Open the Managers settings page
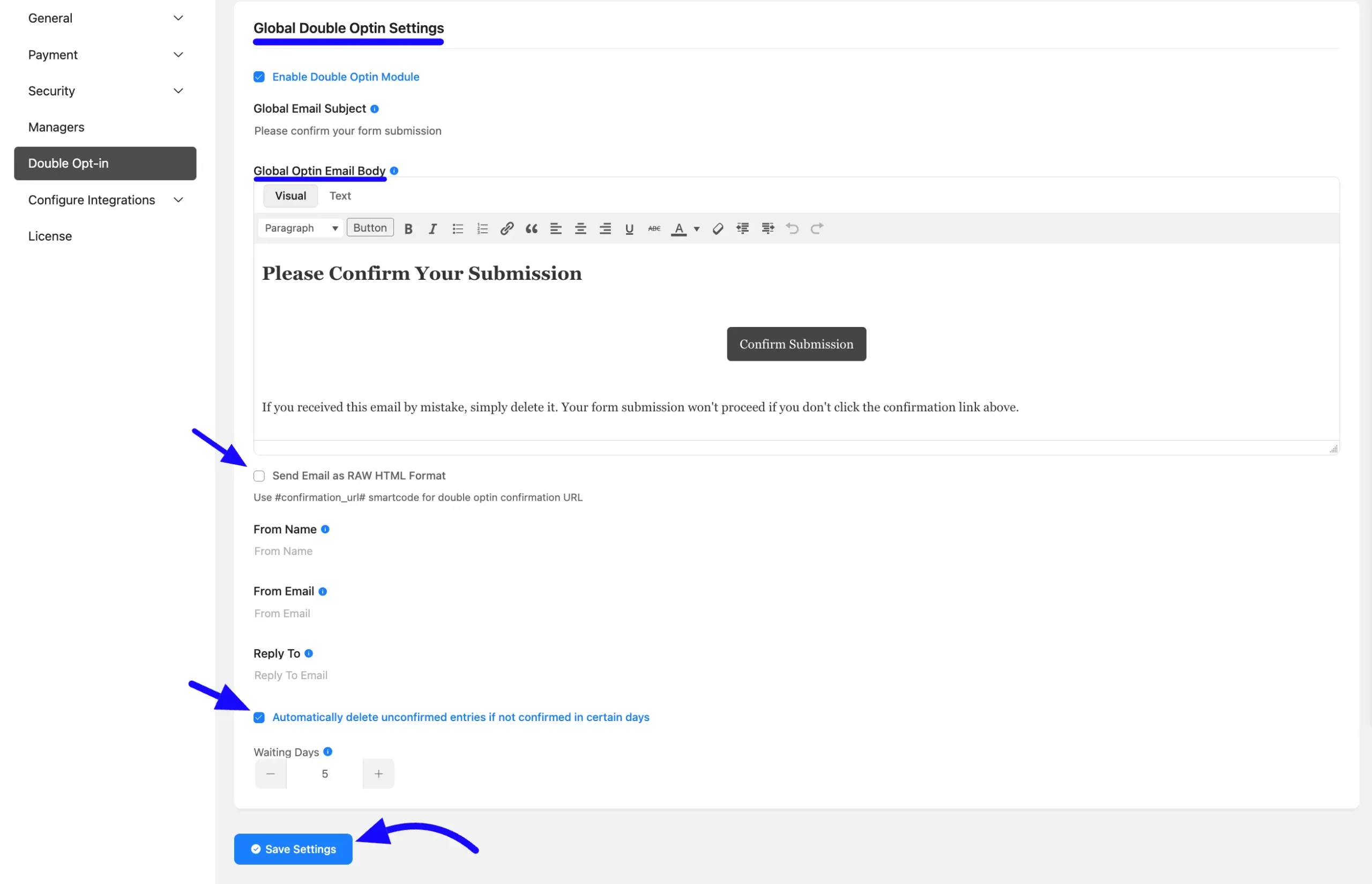The image size is (1372, 884). point(56,127)
